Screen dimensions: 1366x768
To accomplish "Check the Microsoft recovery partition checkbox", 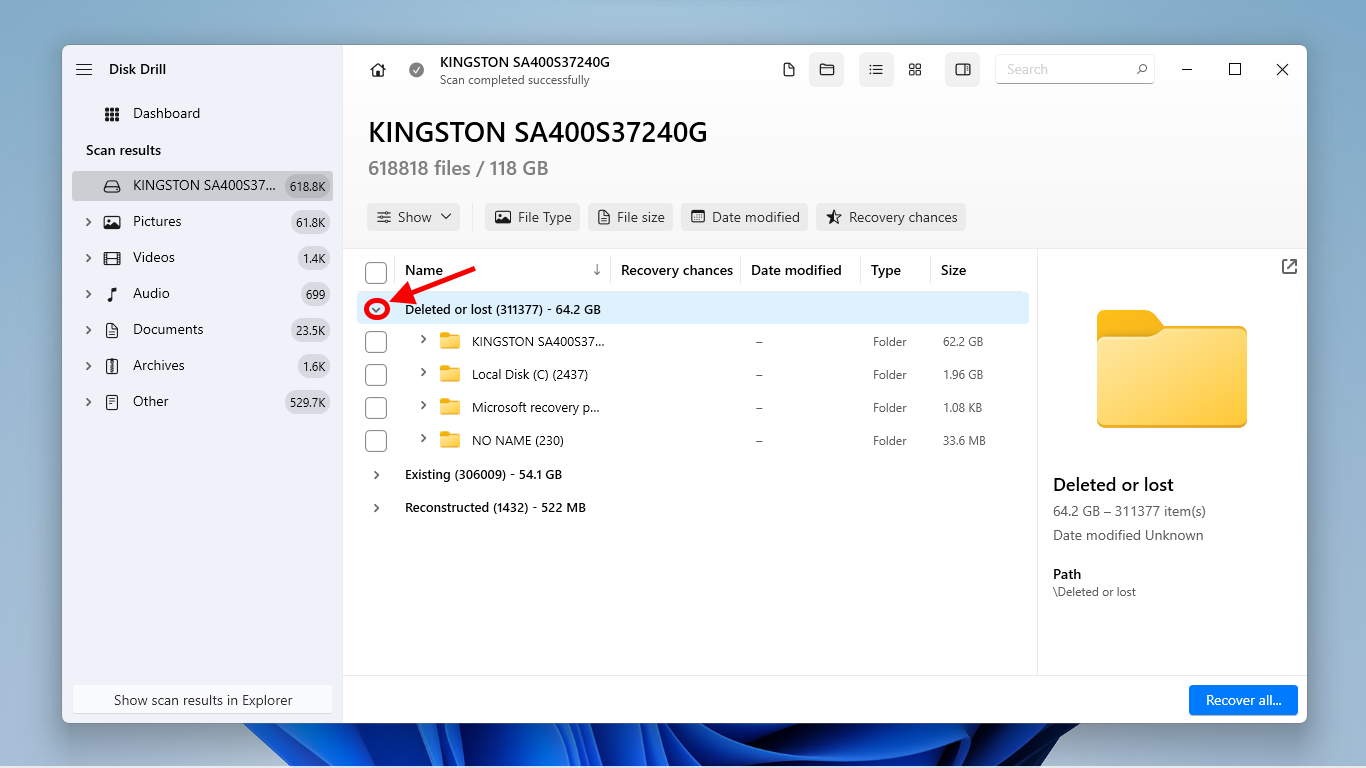I will coord(376,408).
